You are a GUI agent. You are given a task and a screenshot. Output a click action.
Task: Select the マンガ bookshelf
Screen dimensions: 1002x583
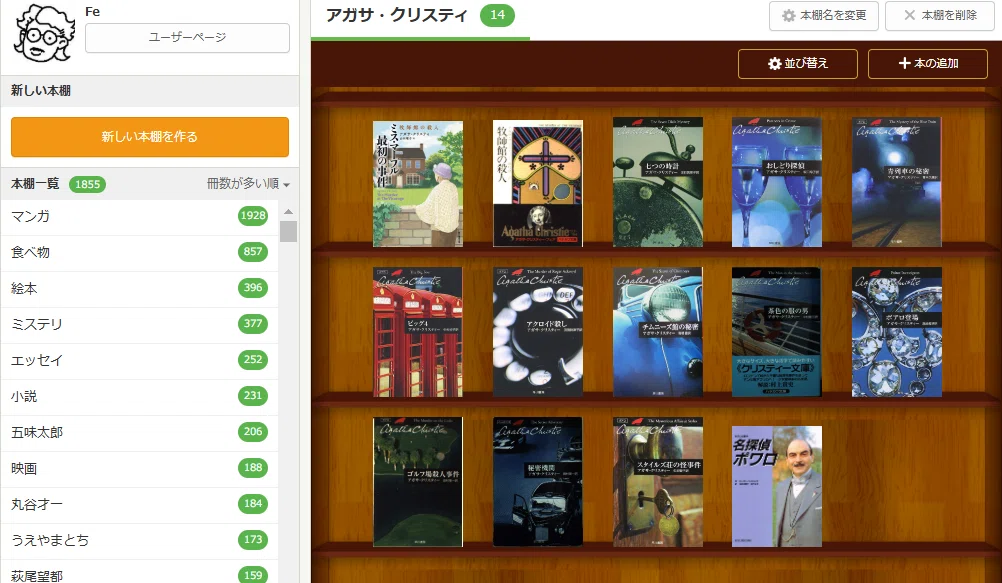tap(139, 216)
